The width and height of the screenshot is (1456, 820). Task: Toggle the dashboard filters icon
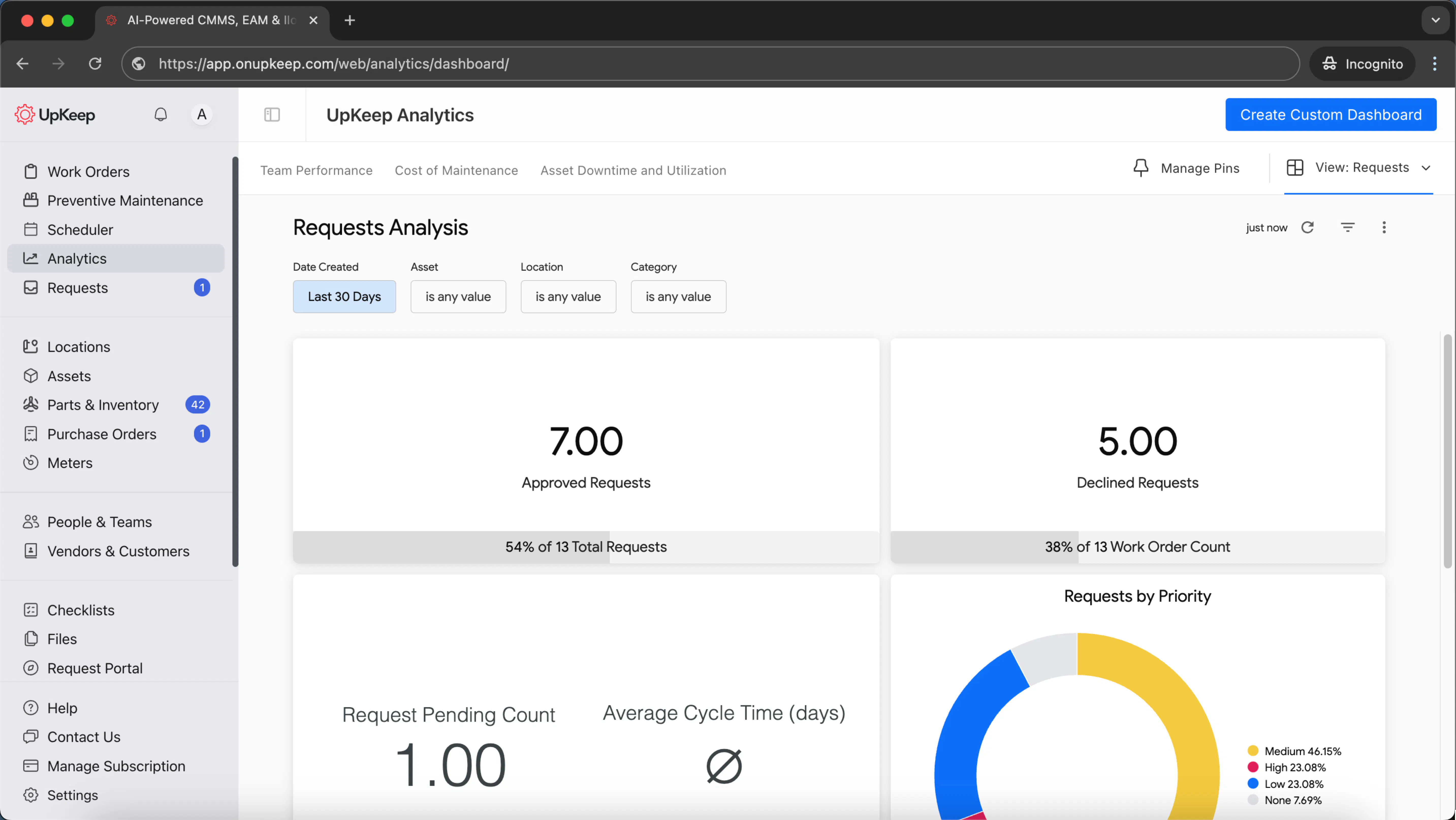coord(1348,227)
